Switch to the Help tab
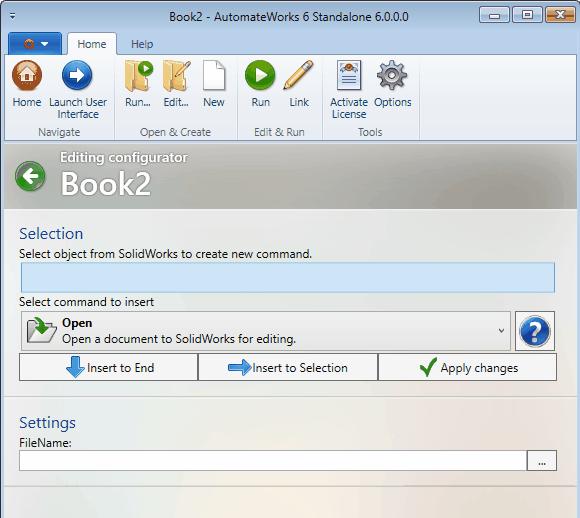 click(142, 44)
